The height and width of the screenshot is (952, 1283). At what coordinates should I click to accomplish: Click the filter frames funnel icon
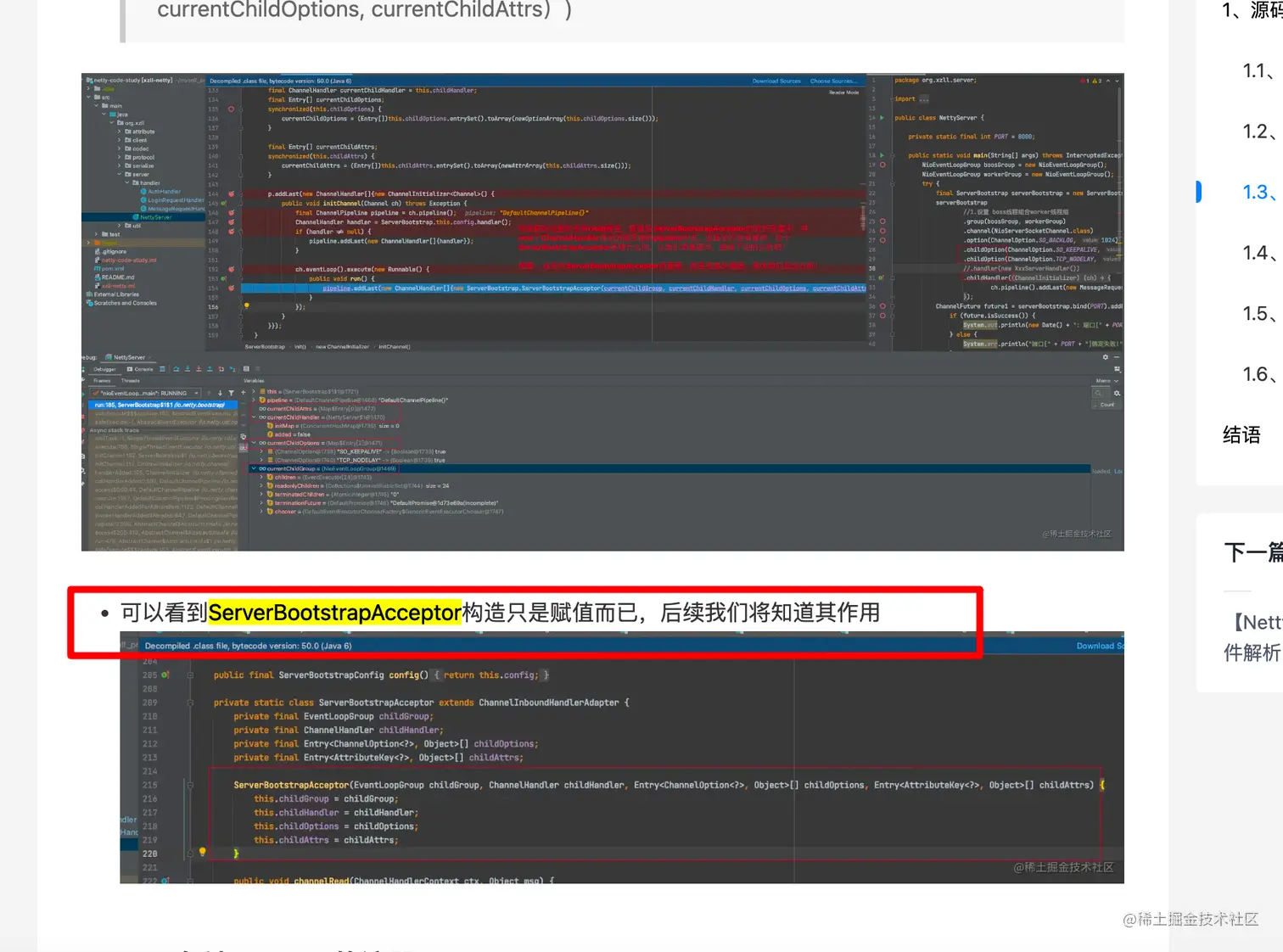(x=231, y=393)
